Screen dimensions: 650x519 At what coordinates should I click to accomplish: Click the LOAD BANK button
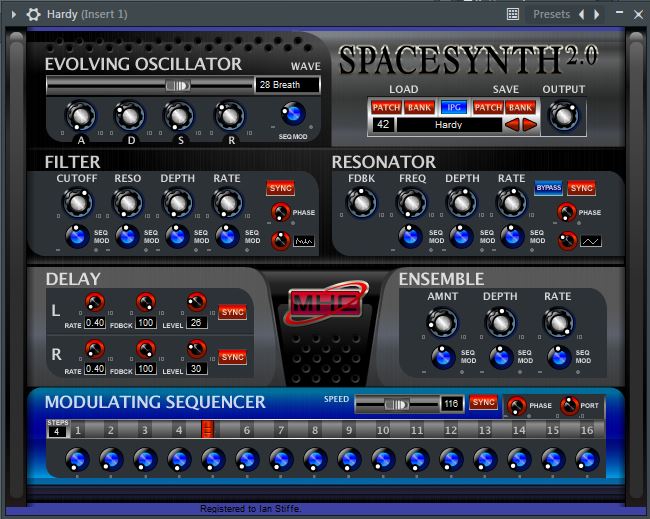click(419, 108)
